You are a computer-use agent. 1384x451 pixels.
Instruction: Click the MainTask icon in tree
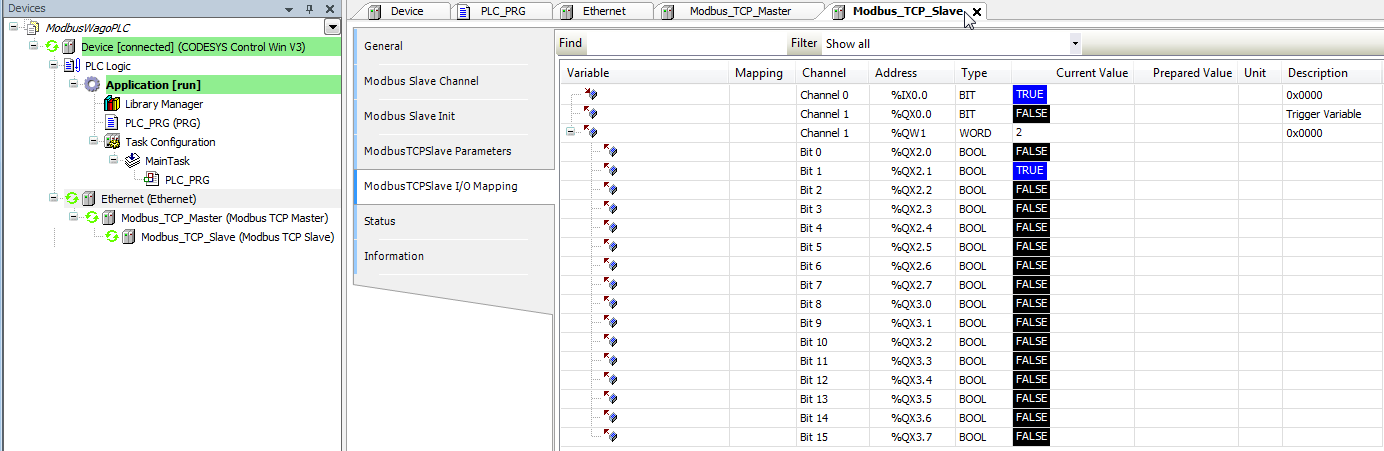pos(133,161)
